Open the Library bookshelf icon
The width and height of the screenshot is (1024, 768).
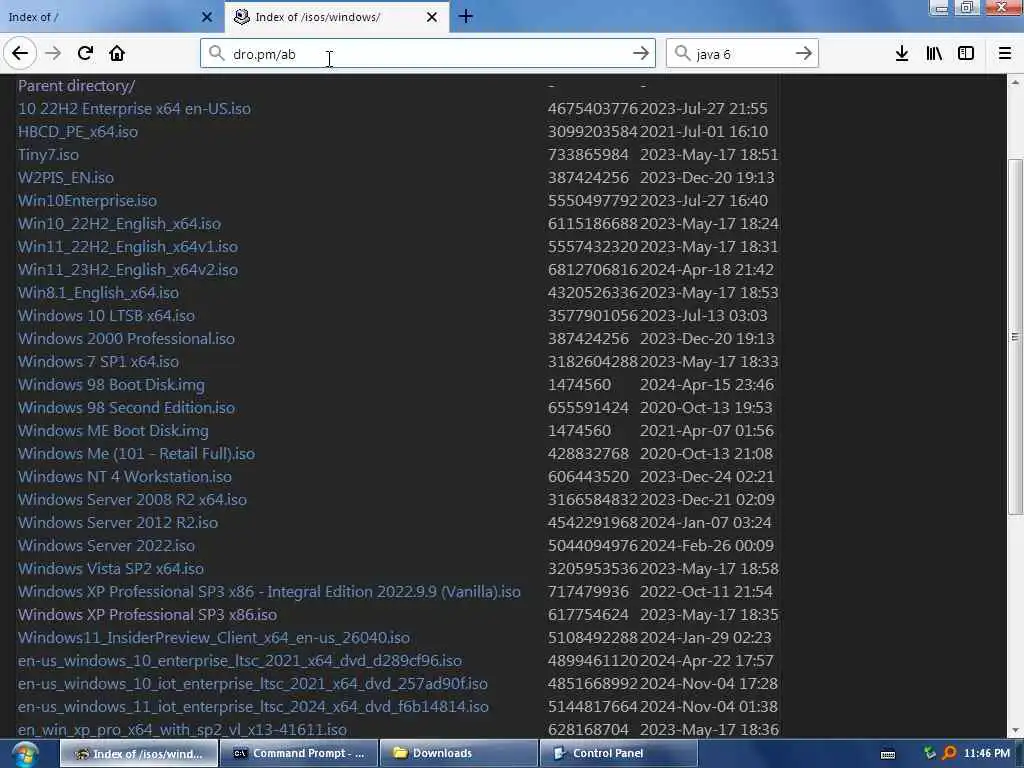(x=934, y=54)
